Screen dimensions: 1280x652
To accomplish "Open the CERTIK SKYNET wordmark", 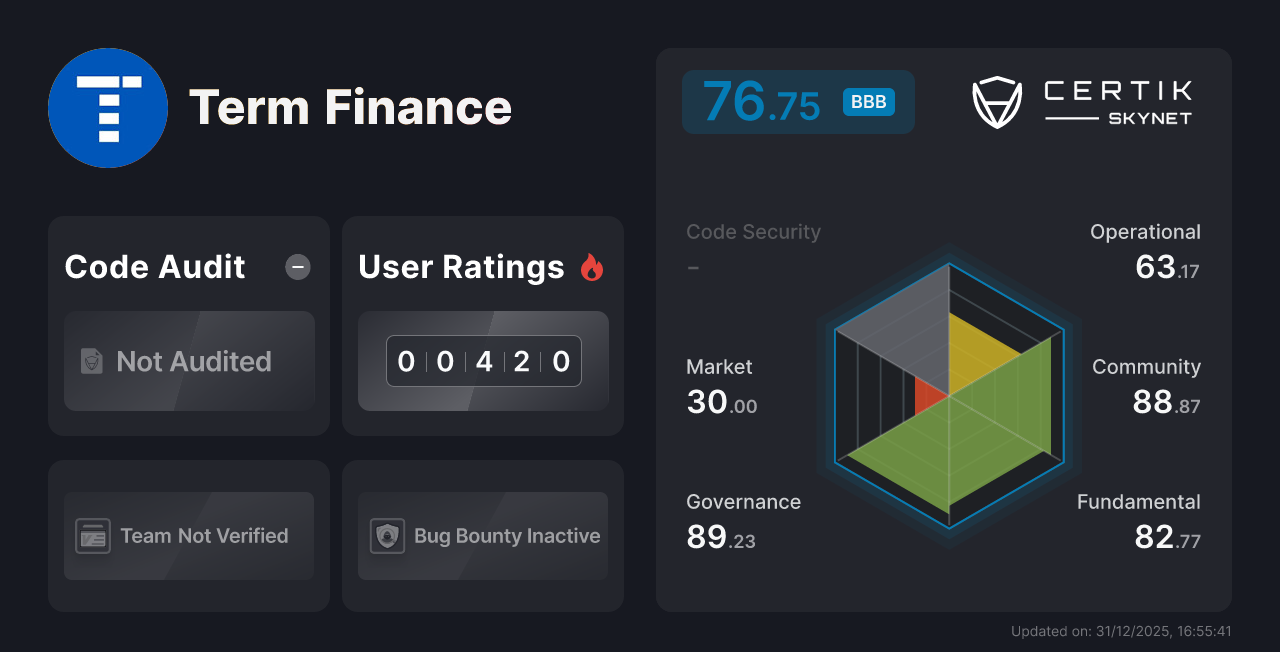I will (1117, 100).
